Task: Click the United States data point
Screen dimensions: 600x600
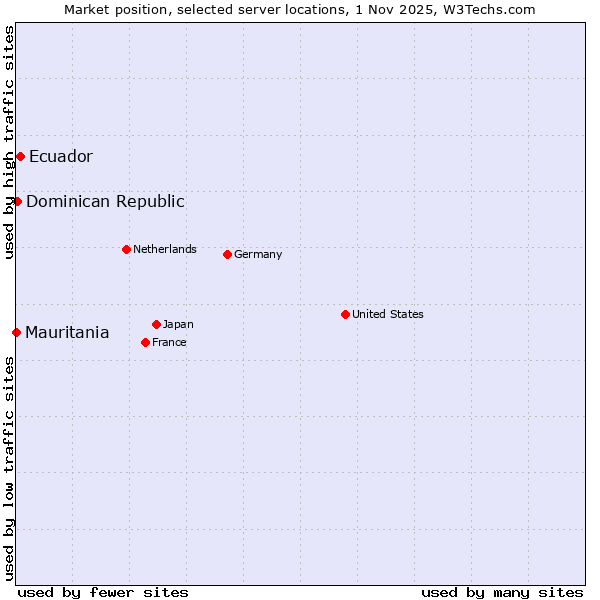Action: coord(345,314)
